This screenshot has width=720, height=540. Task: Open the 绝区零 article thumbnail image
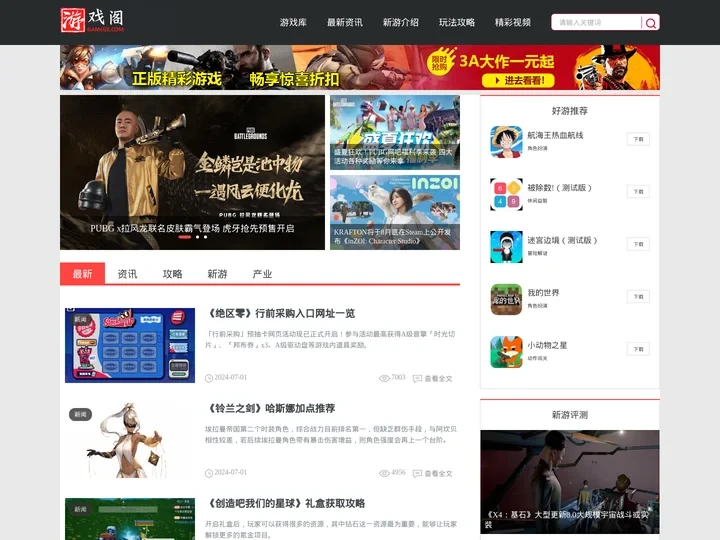130,345
